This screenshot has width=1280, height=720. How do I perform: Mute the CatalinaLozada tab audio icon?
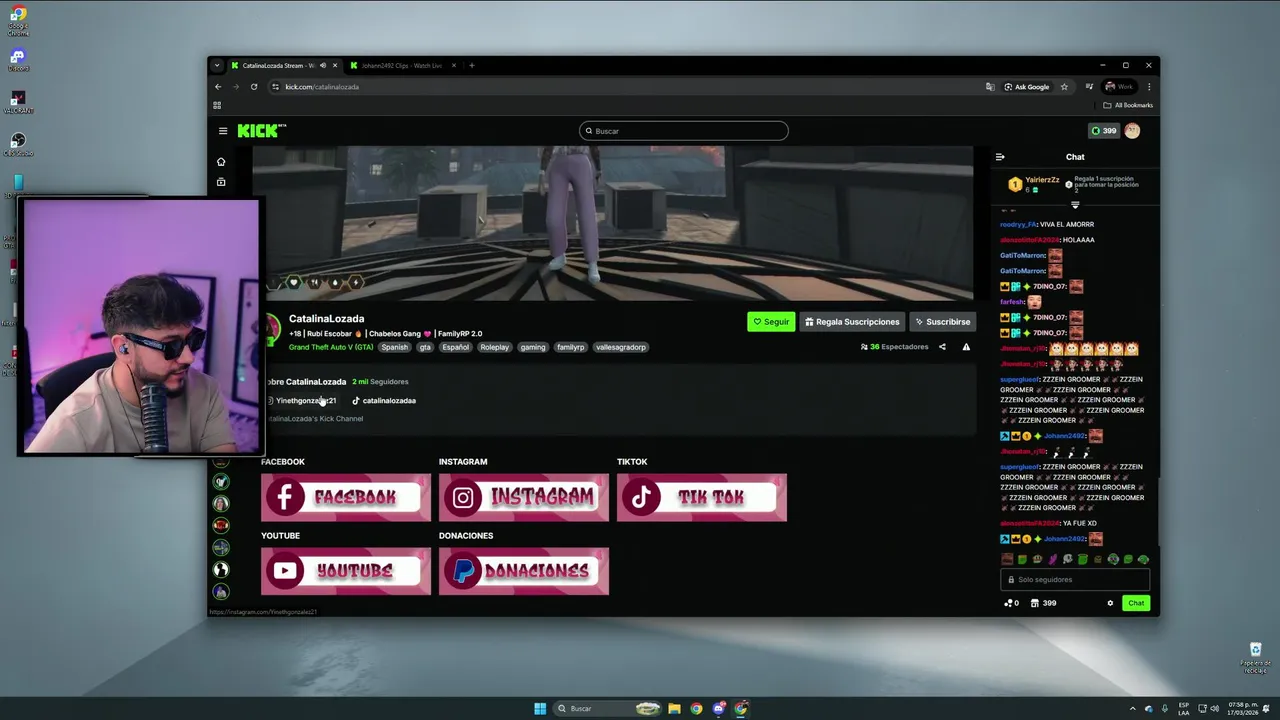click(x=322, y=66)
